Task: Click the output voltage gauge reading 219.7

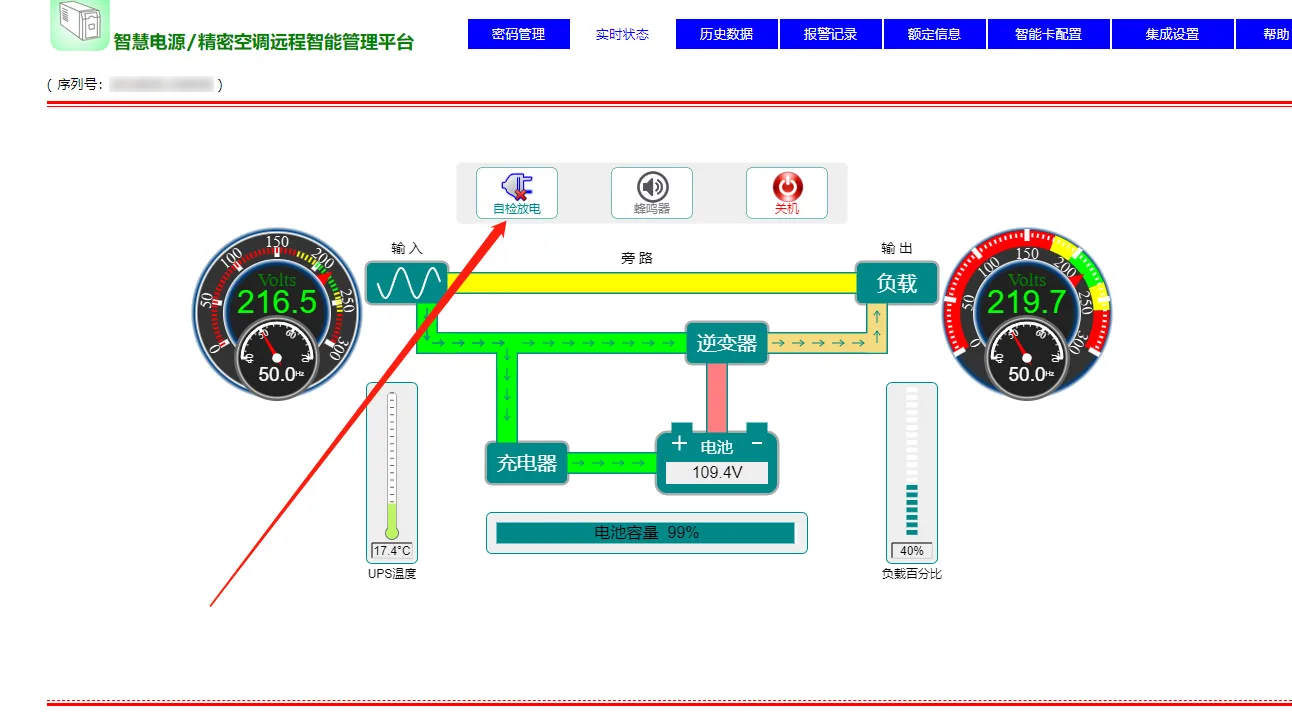Action: click(x=1027, y=313)
